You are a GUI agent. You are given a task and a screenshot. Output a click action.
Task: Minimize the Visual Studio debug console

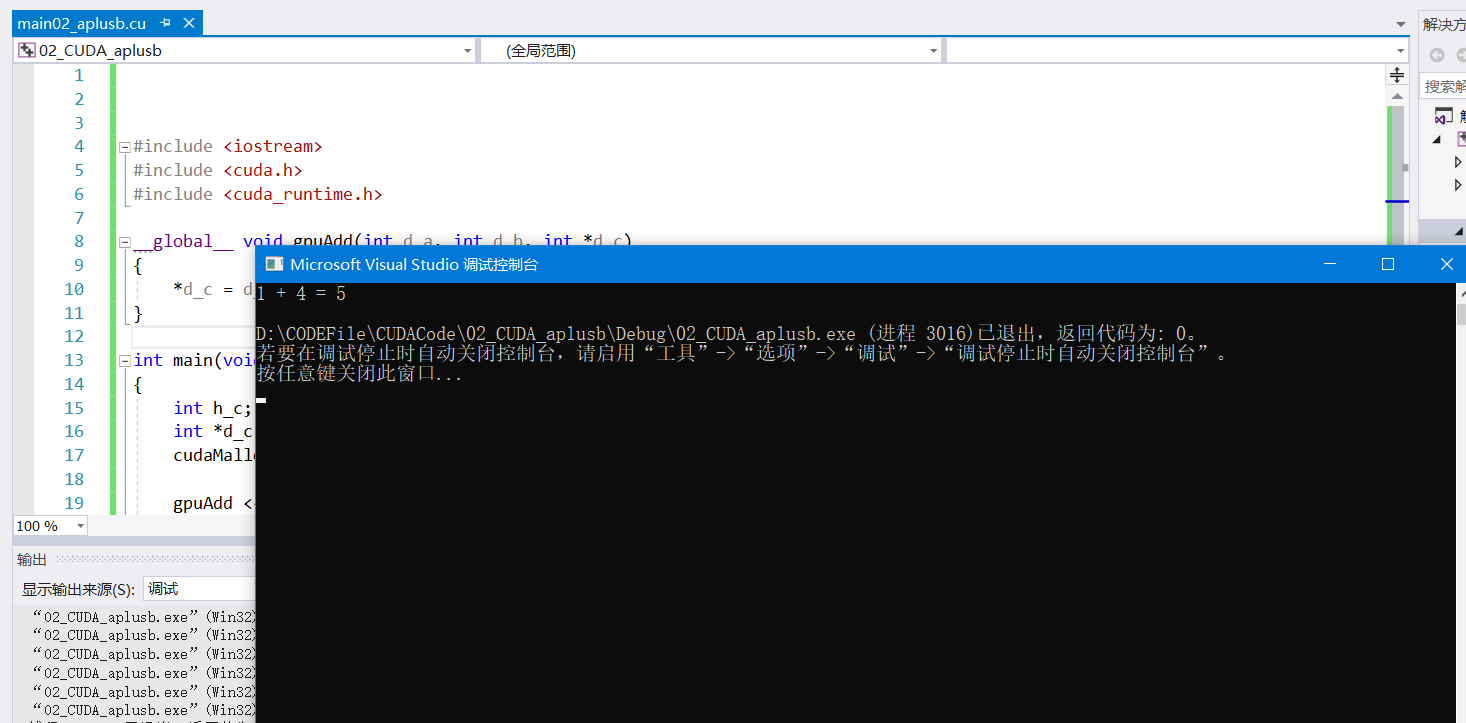(x=1330, y=264)
